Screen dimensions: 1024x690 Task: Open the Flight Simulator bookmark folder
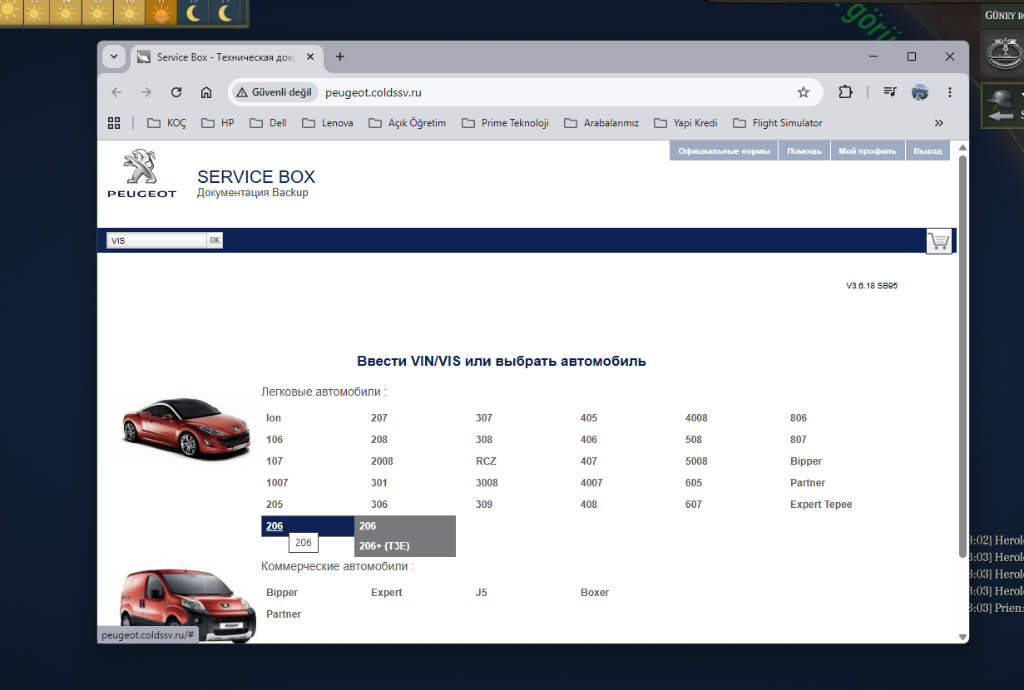[x=777, y=123]
